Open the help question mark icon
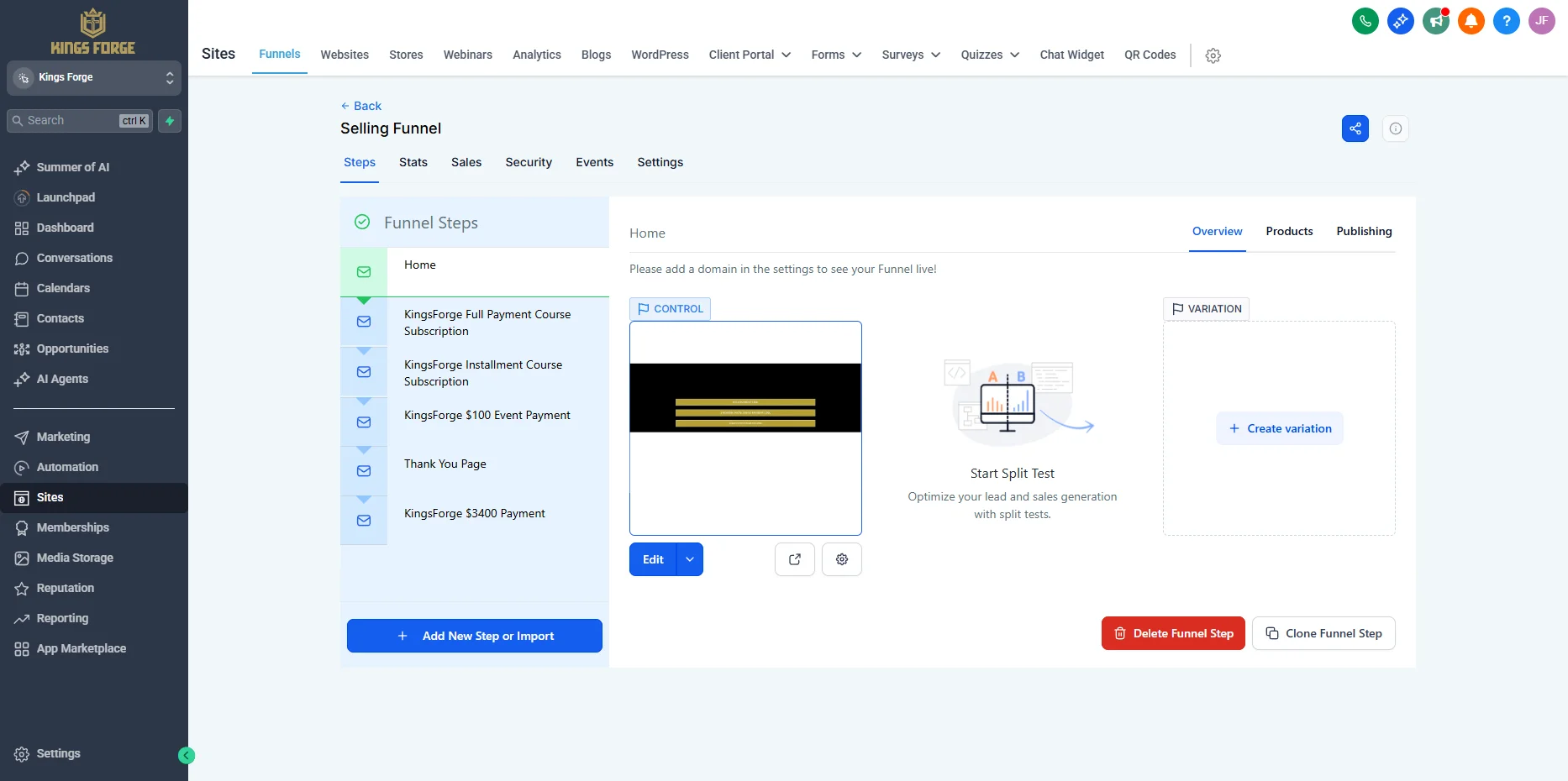This screenshot has width=1568, height=781. click(1507, 21)
